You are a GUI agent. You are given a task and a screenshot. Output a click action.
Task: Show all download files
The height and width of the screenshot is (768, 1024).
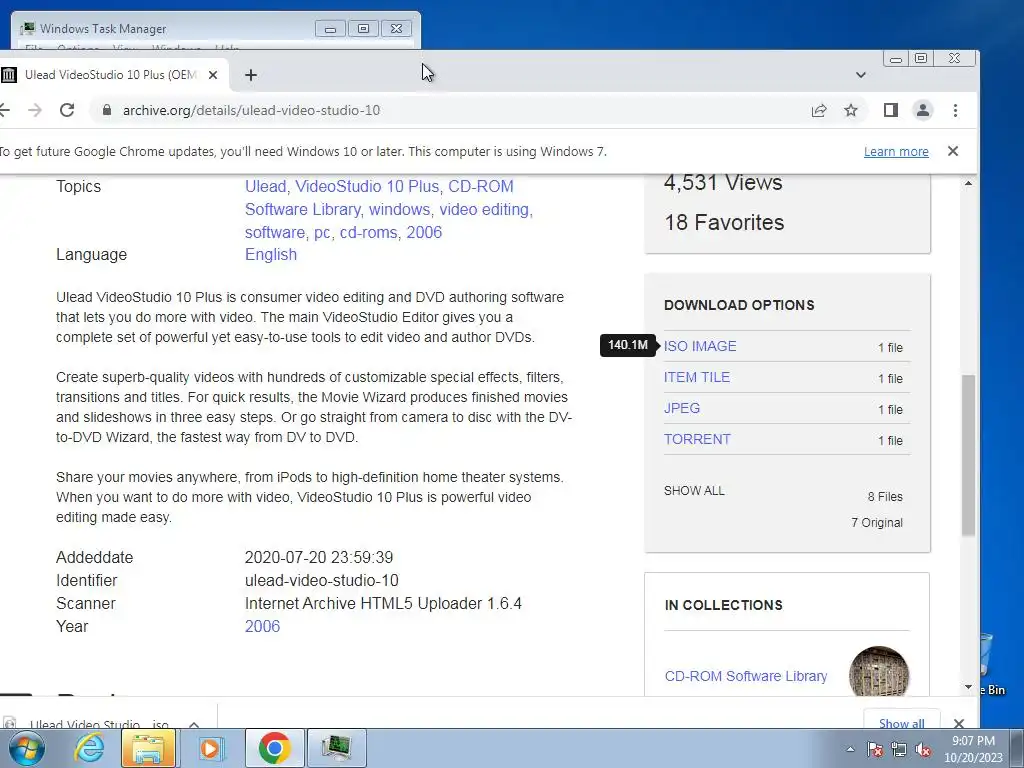[694, 490]
